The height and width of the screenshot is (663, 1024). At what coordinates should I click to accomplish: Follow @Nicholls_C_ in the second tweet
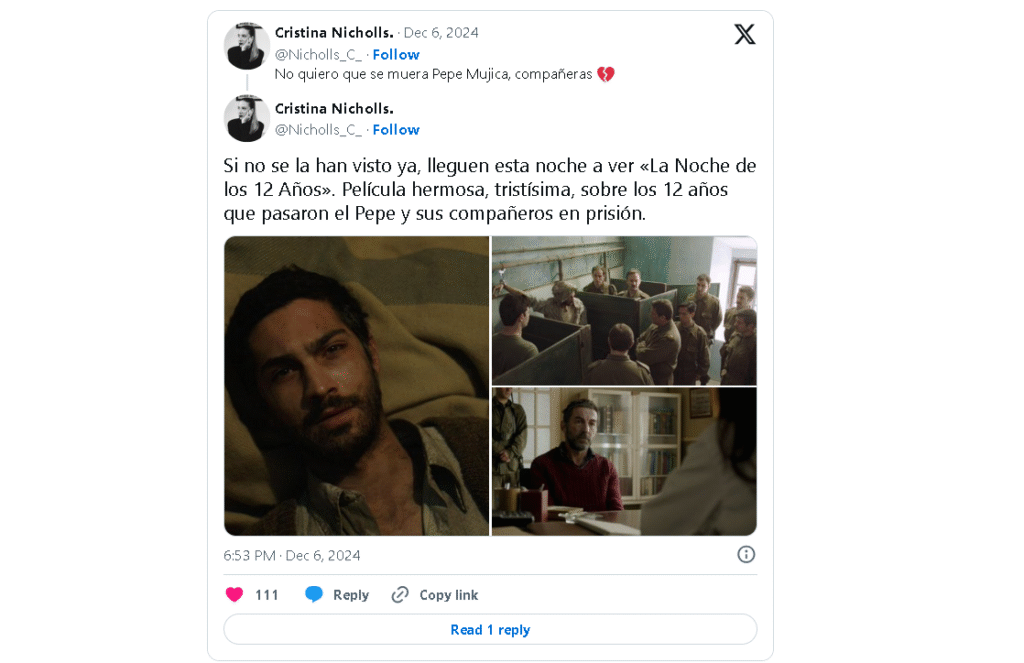(396, 130)
